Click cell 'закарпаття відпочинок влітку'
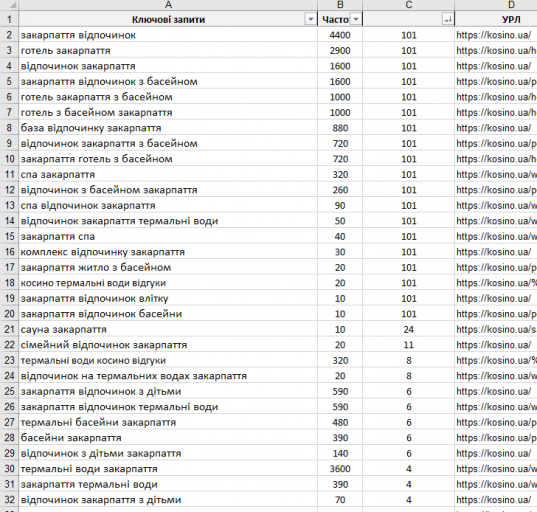Screen dimensions: 537x512 click(x=168, y=299)
